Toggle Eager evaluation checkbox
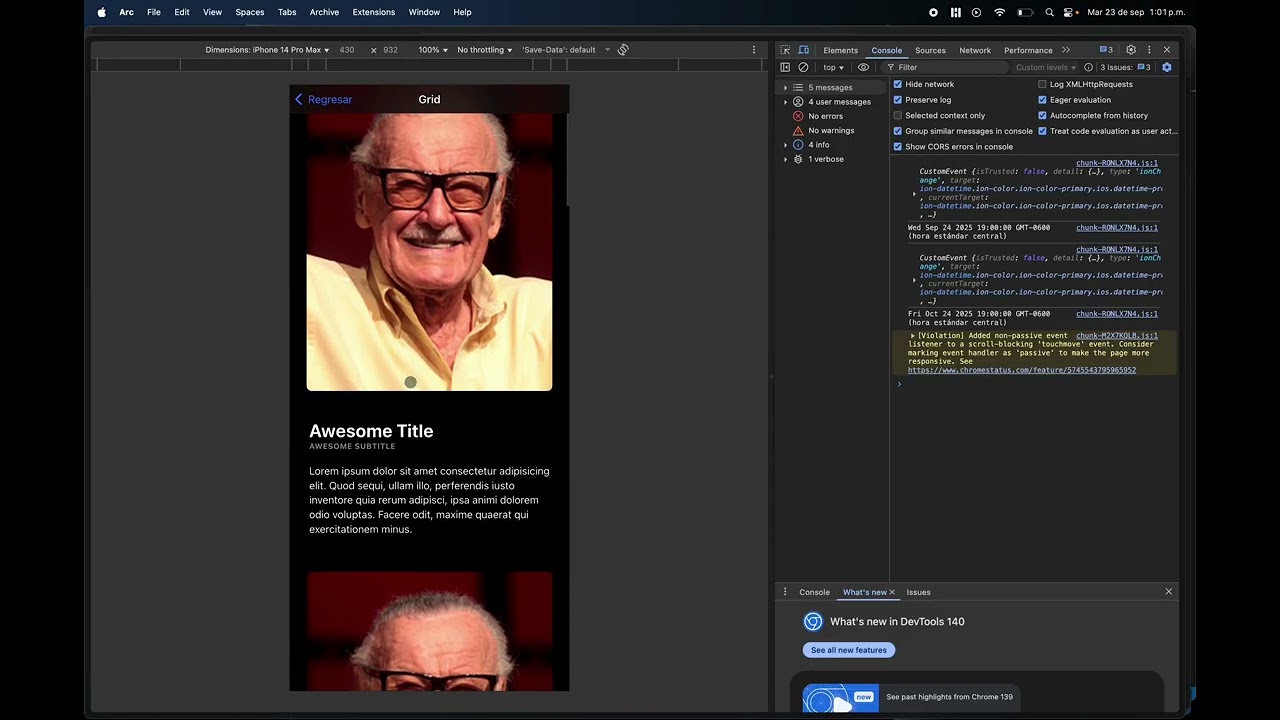The image size is (1280, 720). [x=1042, y=100]
